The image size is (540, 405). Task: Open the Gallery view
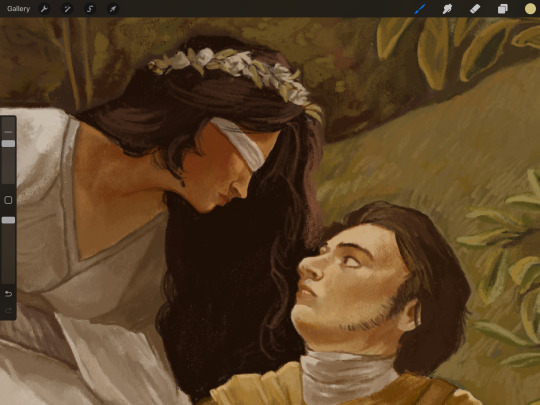click(x=18, y=9)
